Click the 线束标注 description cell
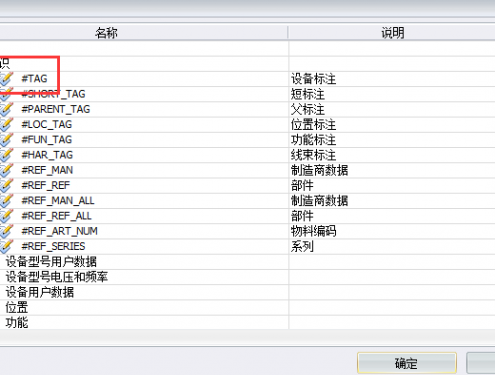This screenshot has height=375, width=495. (x=392, y=155)
